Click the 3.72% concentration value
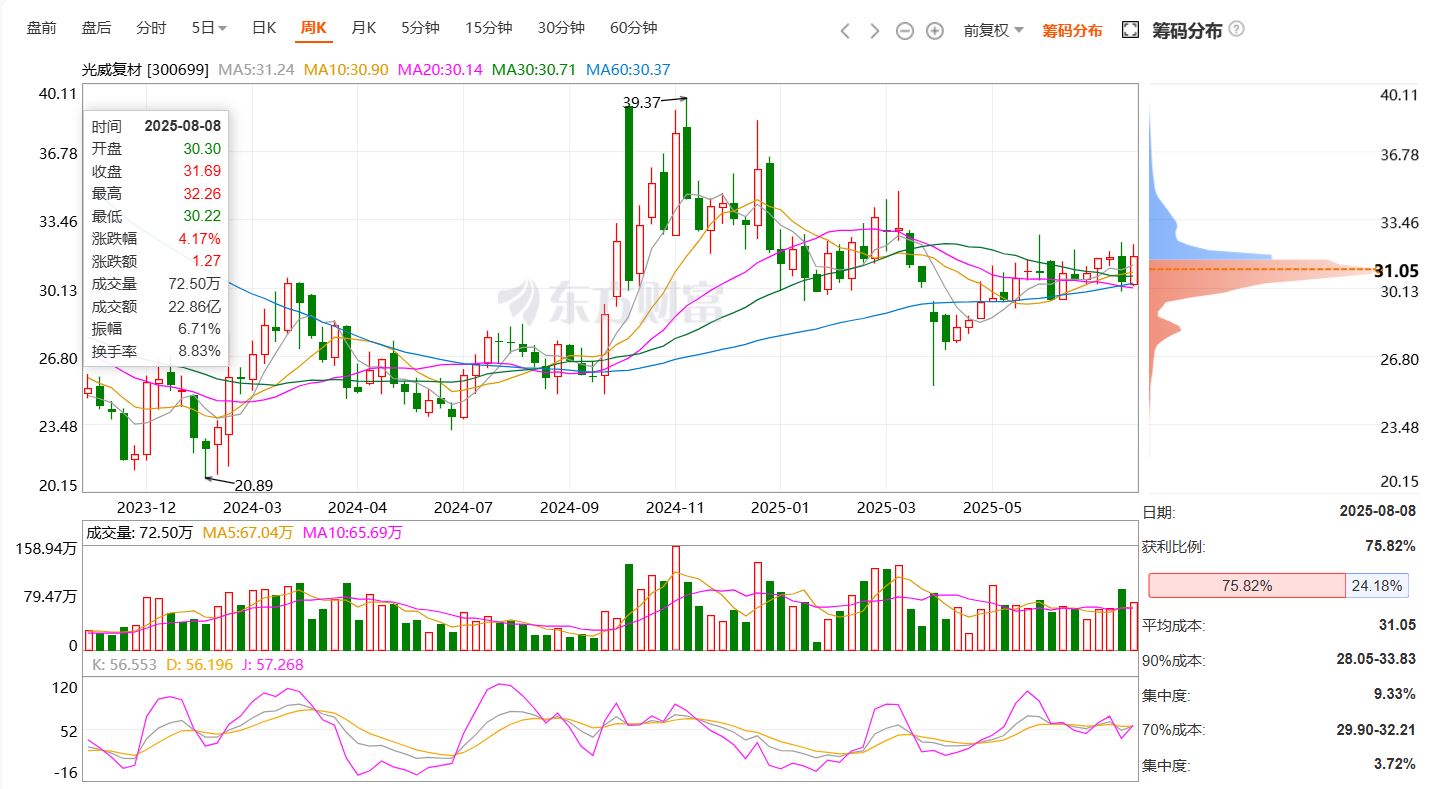 coord(1394,765)
